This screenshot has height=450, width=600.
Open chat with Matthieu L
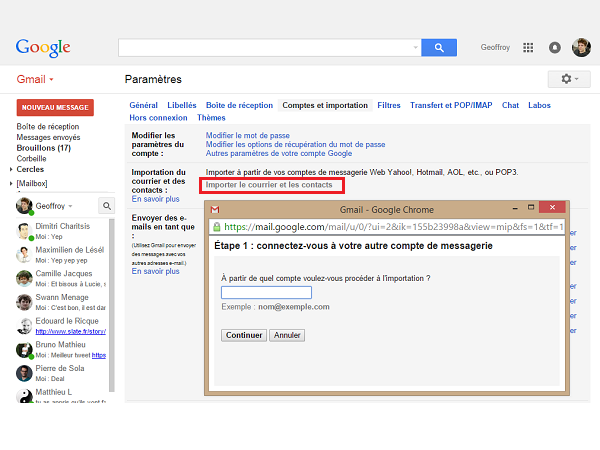61,395
